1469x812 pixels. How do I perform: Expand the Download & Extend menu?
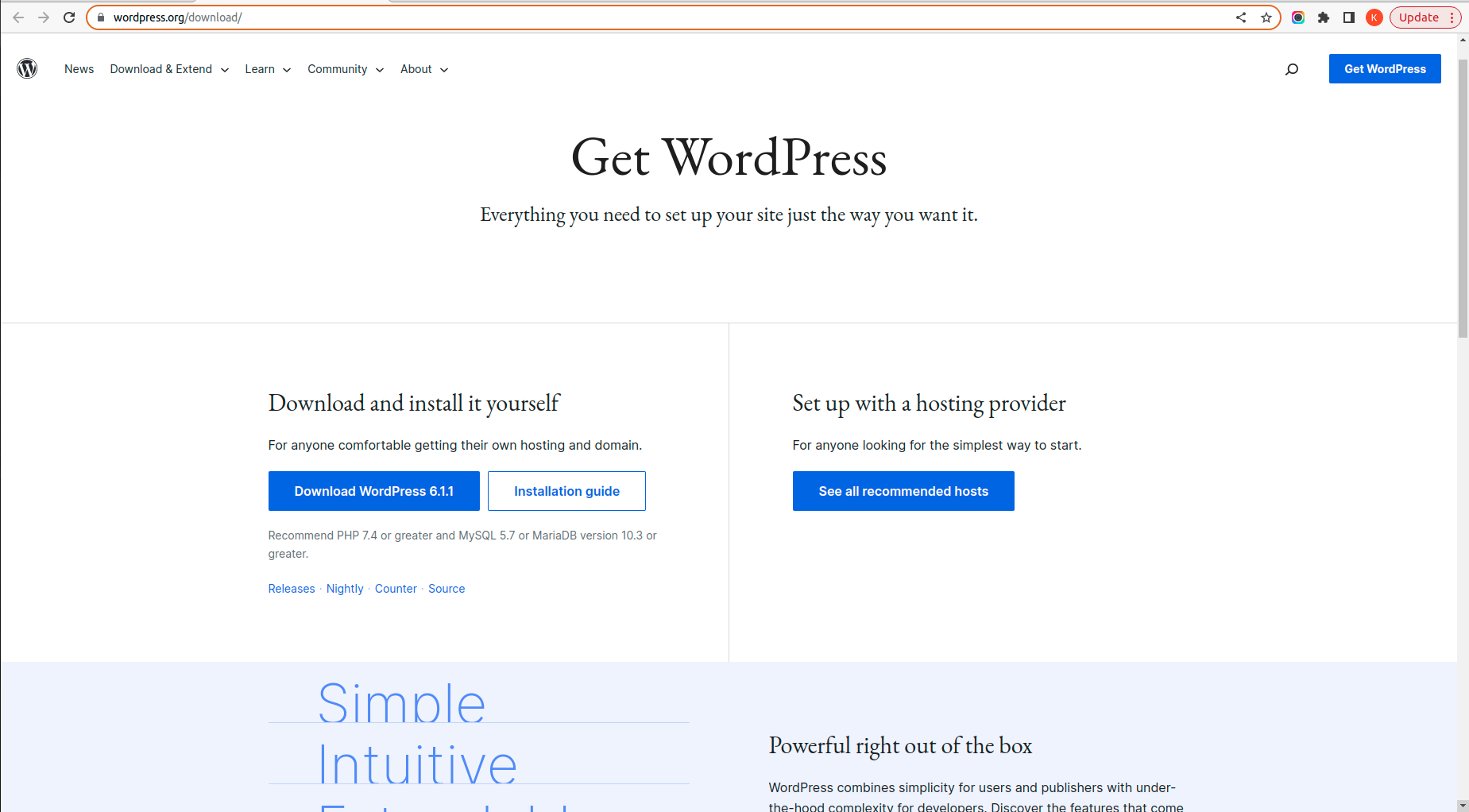[169, 69]
